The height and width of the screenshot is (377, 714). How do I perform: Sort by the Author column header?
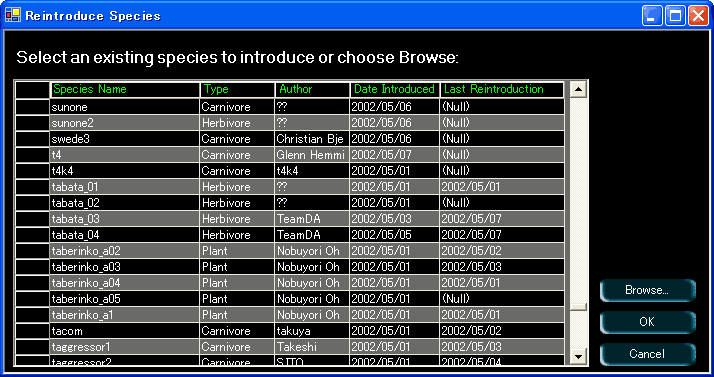coord(312,89)
